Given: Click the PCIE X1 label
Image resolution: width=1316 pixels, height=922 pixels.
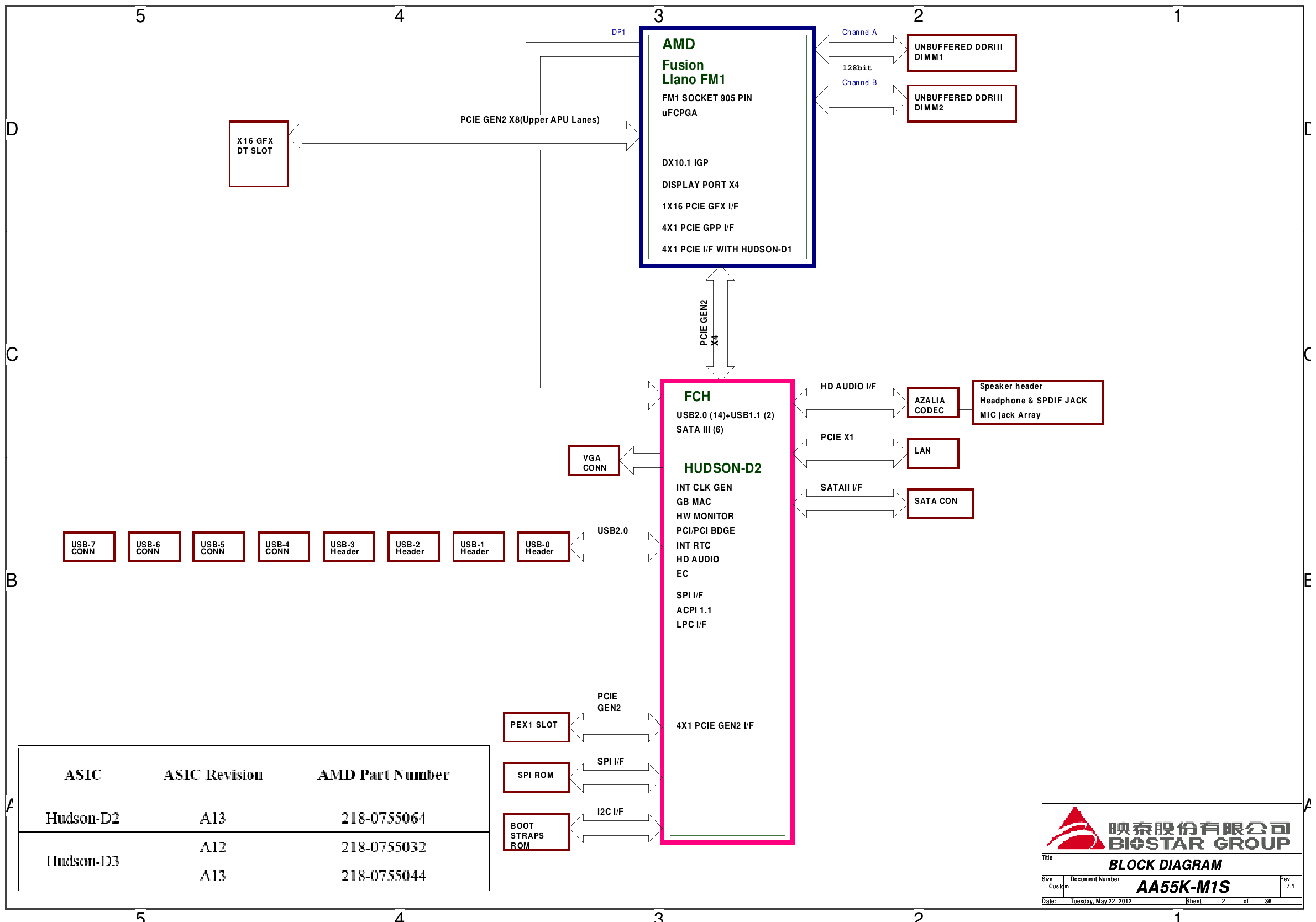Looking at the screenshot, I should pos(837,437).
